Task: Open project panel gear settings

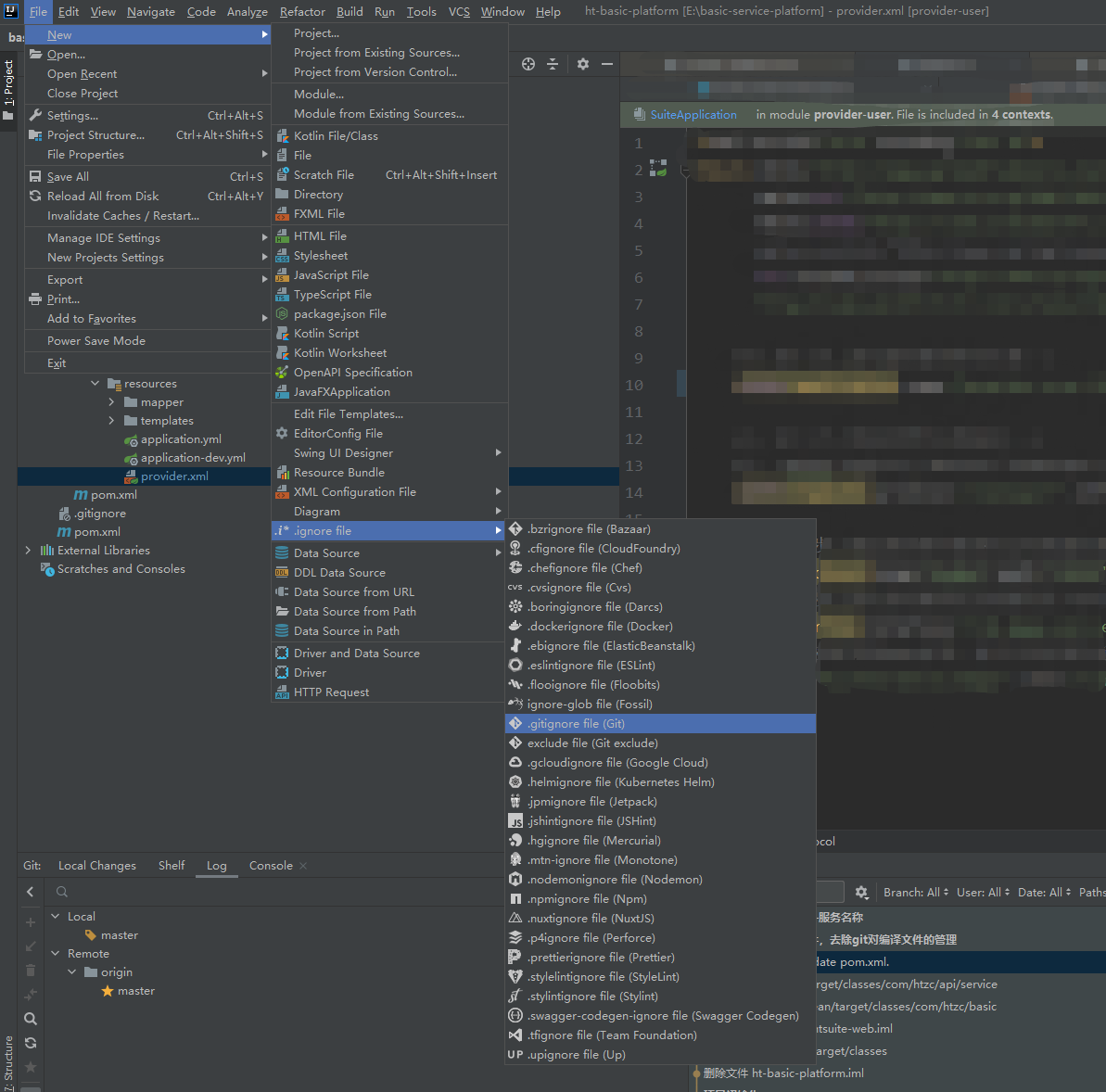Action: (582, 64)
